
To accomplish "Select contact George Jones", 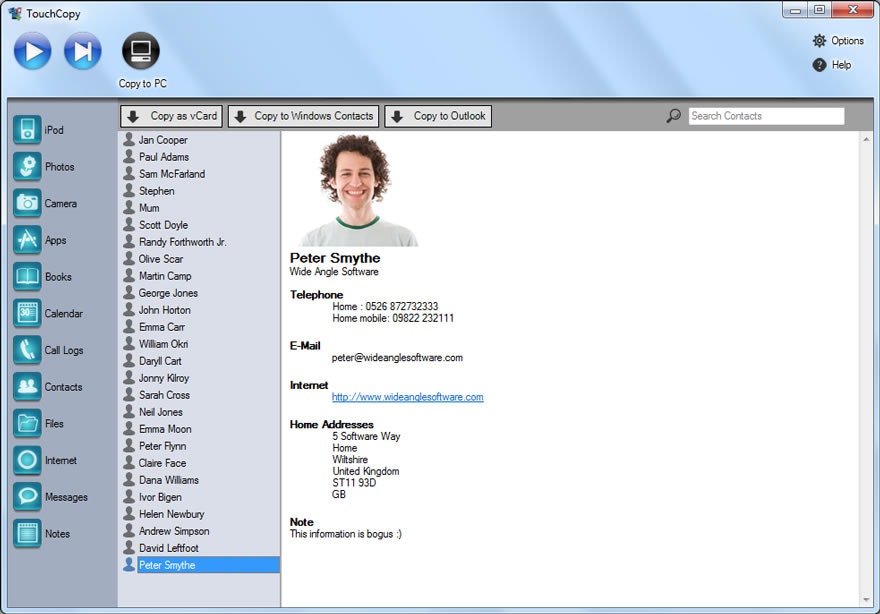I will 168,293.
